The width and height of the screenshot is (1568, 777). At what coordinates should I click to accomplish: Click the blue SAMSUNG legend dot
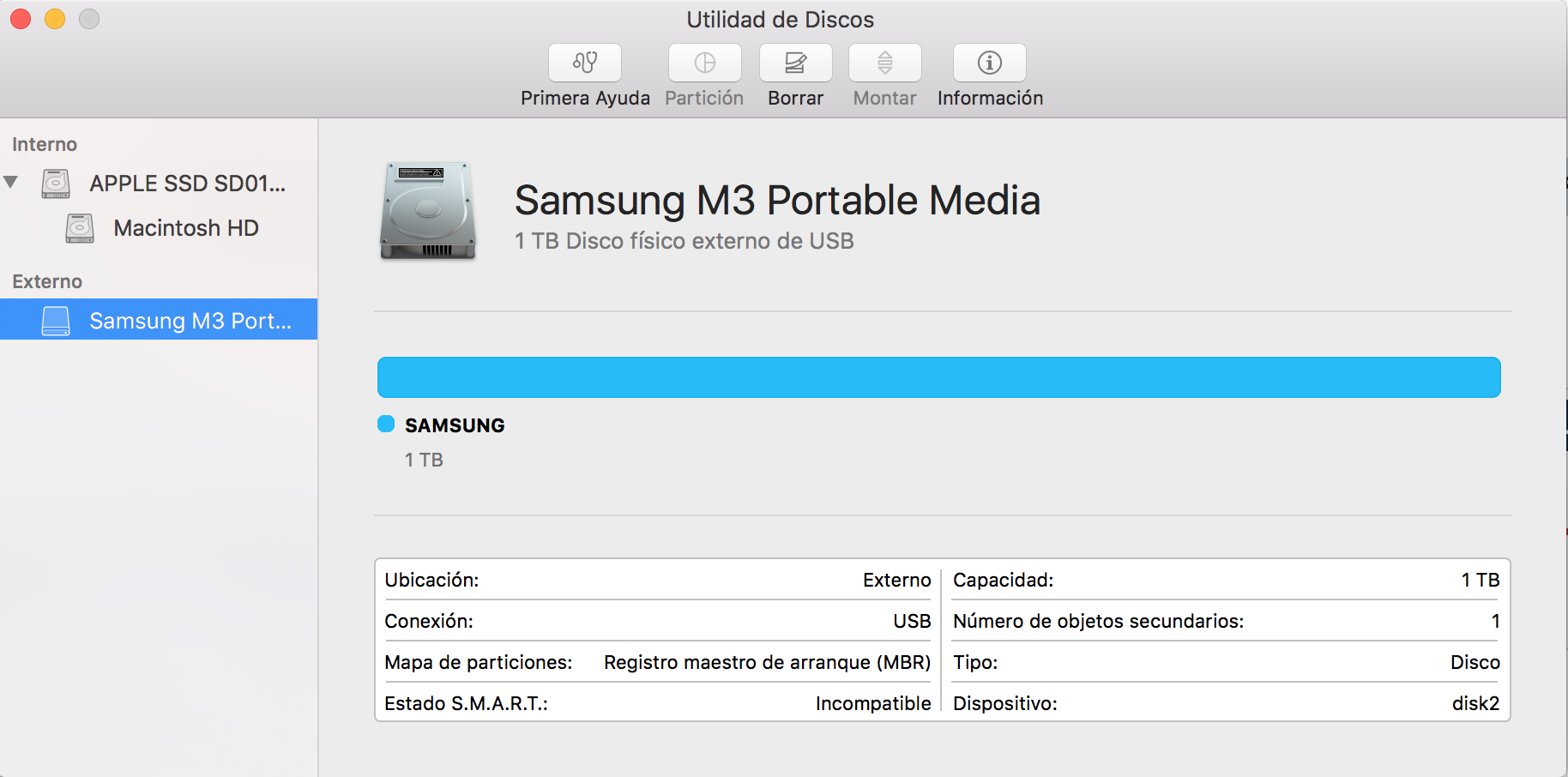click(x=386, y=424)
